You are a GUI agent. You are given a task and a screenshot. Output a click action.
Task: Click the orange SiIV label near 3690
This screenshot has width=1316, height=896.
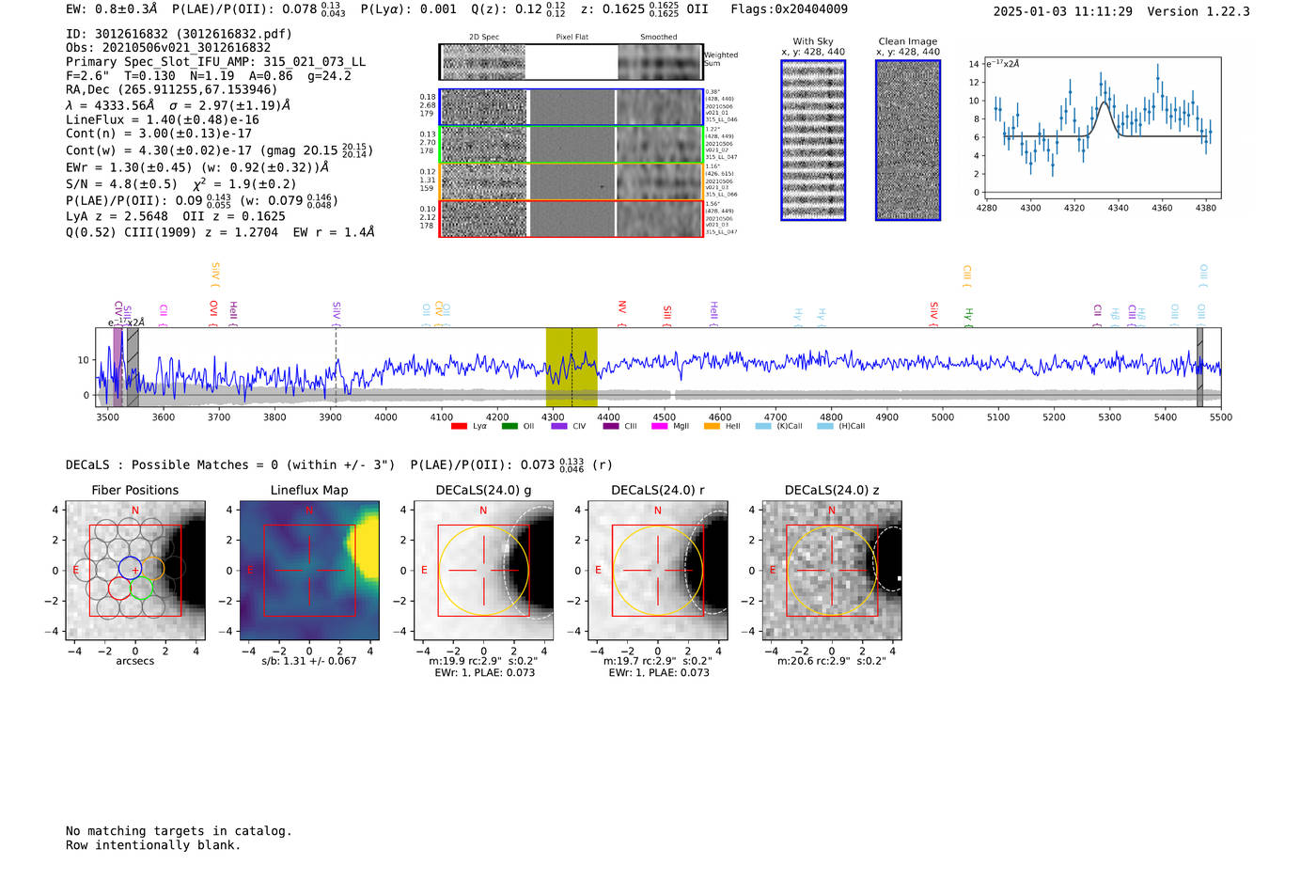pos(215,275)
